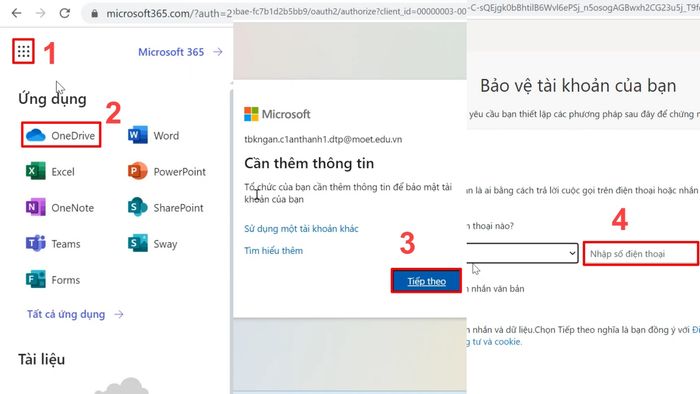
Task: Click the padlock icon in address bar
Action: (x=94, y=14)
